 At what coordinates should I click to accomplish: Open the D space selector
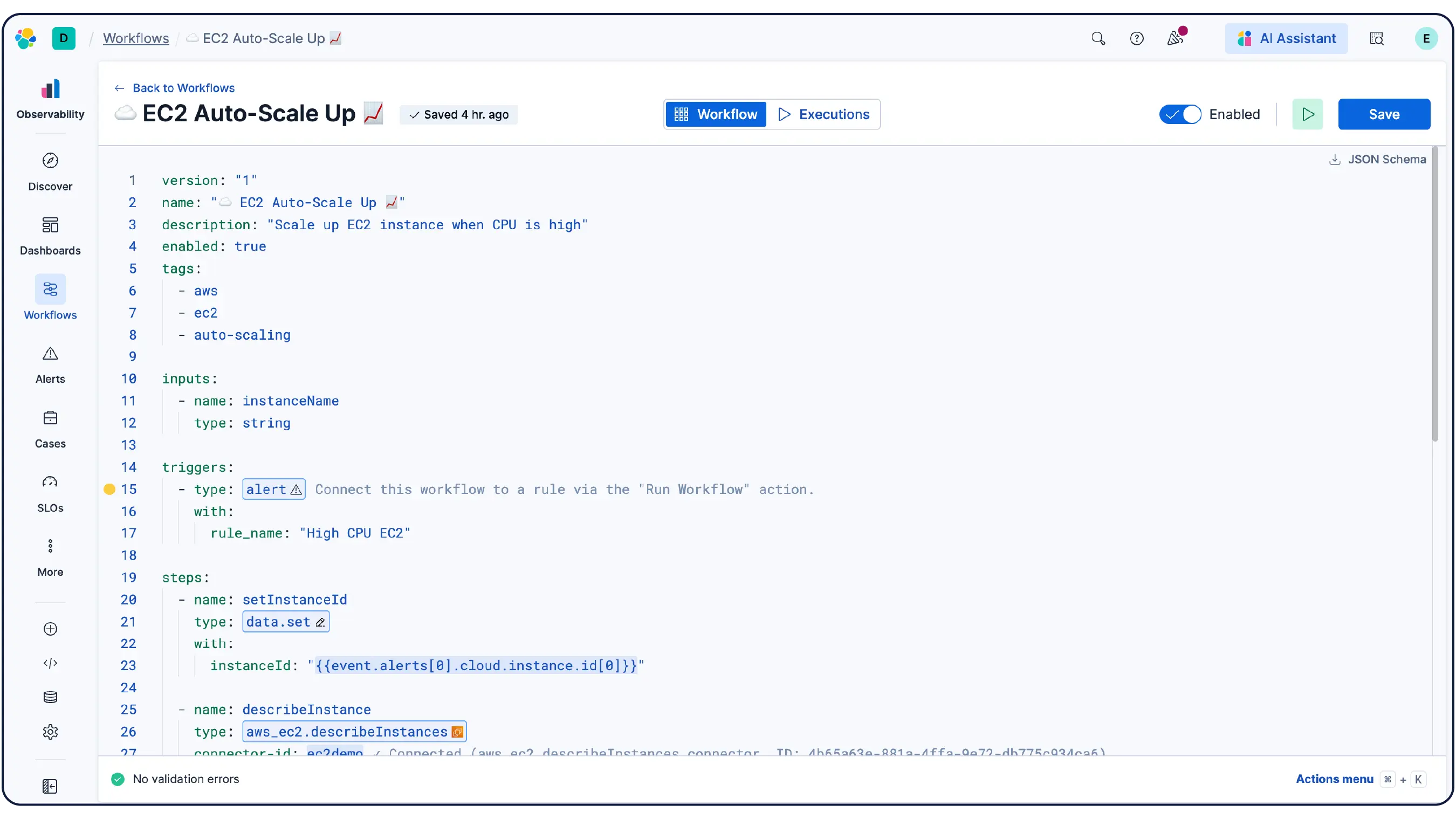click(x=64, y=38)
